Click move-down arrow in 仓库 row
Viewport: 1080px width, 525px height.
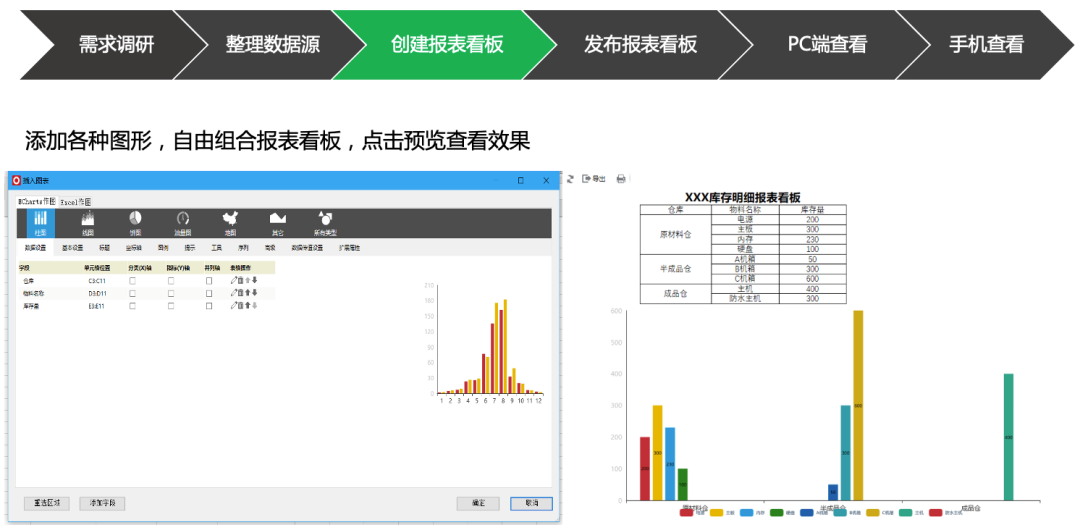point(255,280)
